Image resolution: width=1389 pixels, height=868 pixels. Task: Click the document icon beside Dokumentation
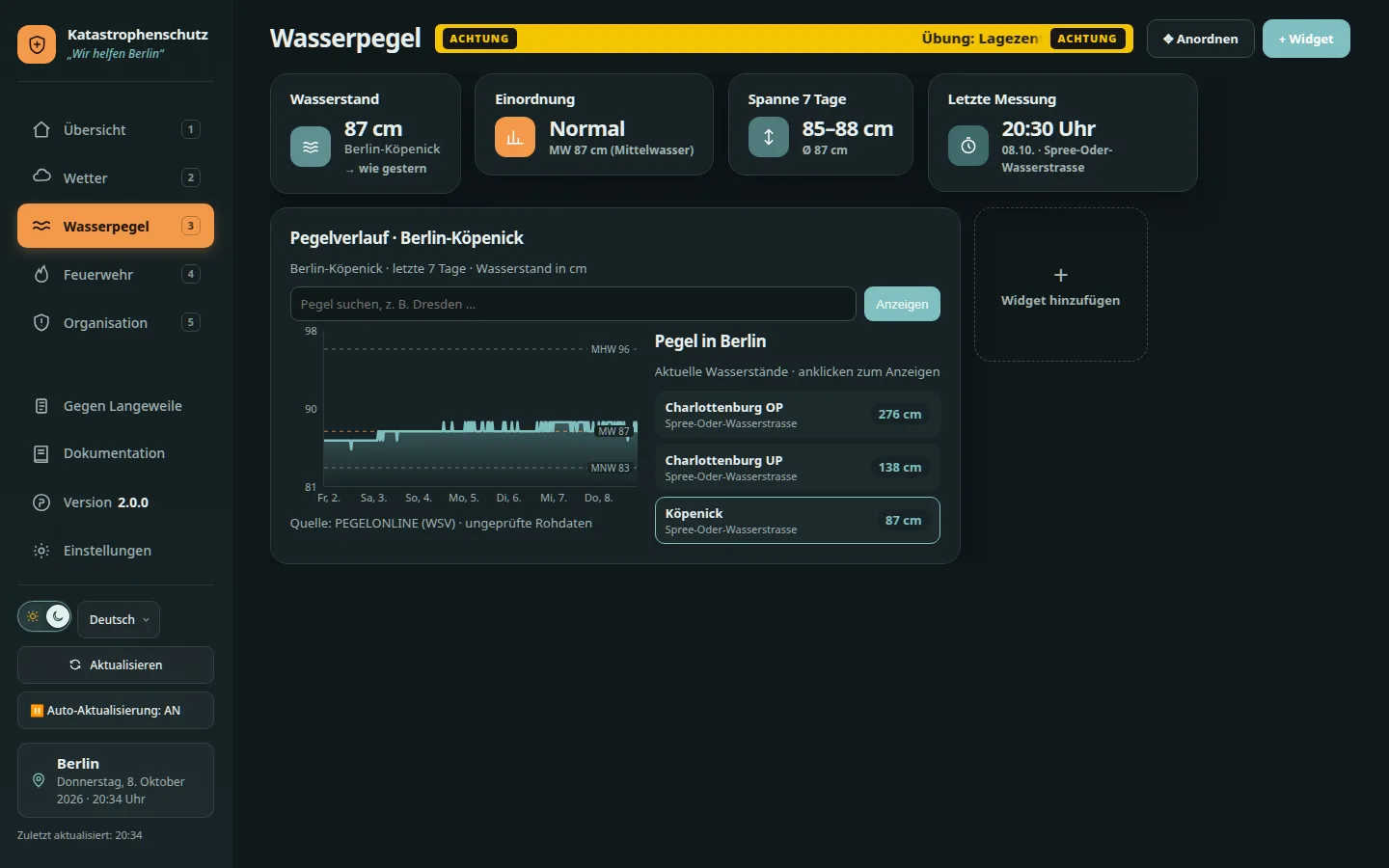point(41,453)
